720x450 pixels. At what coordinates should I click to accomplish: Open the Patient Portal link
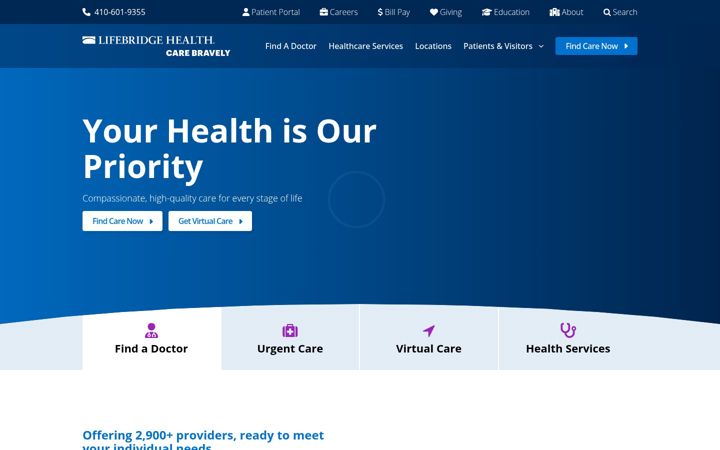271,12
